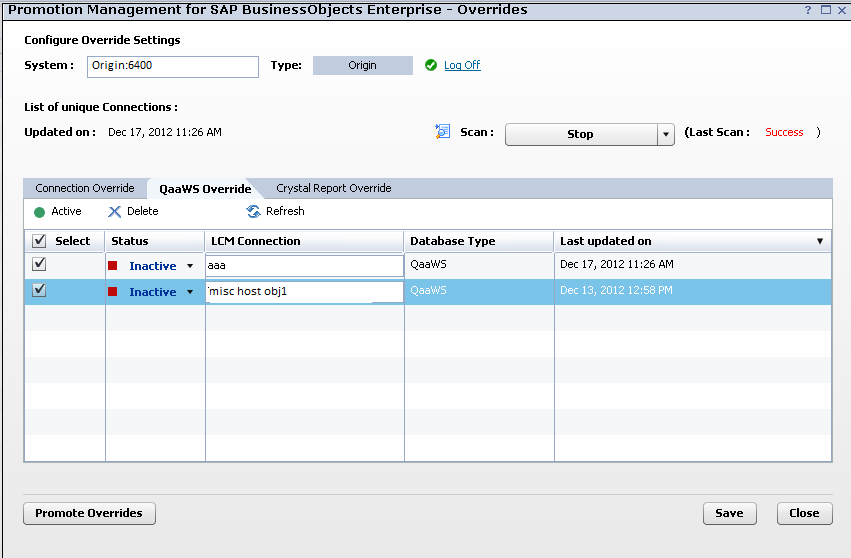Click the red status square in misc host obj1 row
Image resolution: width=851 pixels, height=558 pixels.
click(113, 291)
